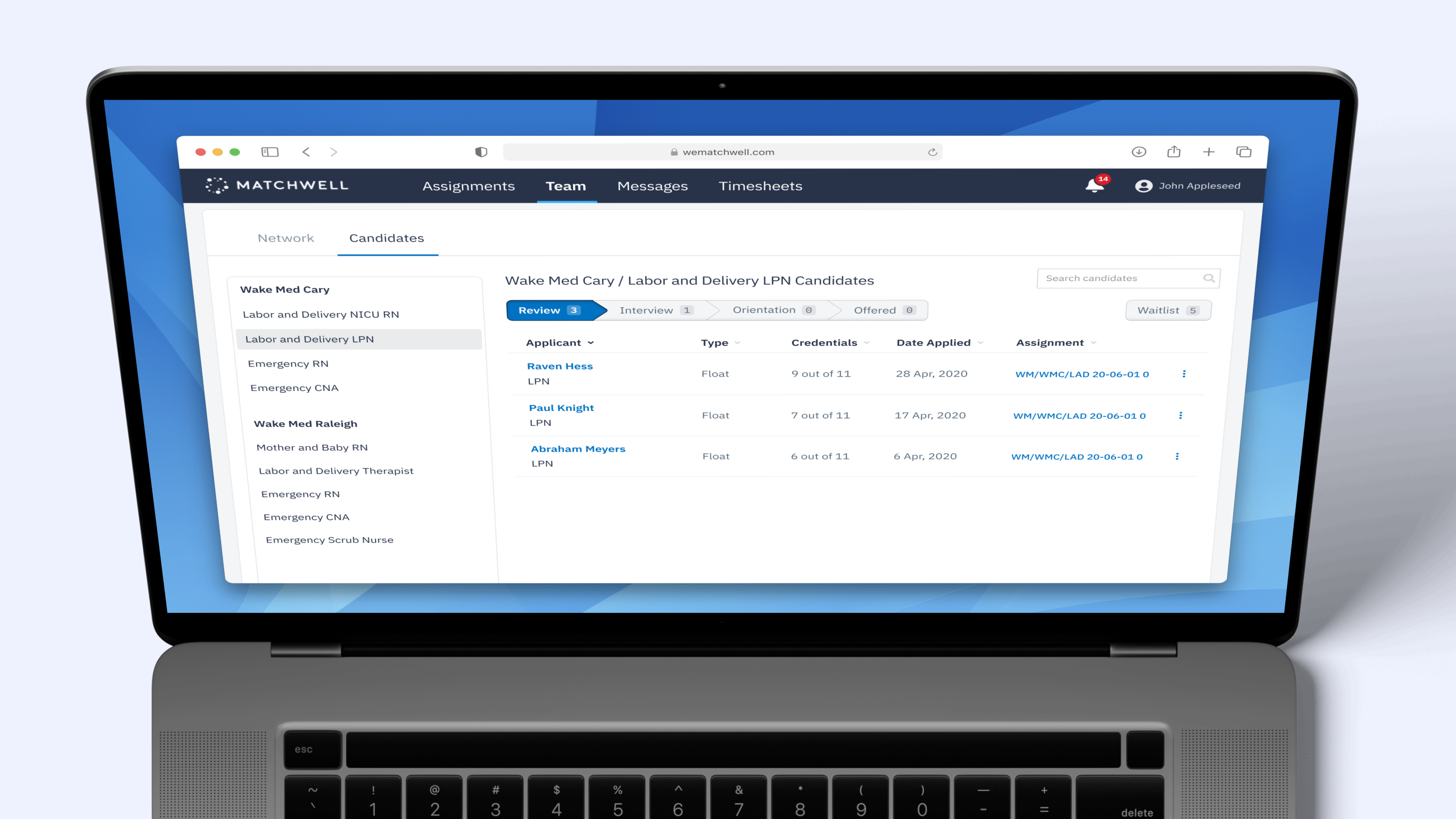The width and height of the screenshot is (1456, 819).
Task: Open Raven Hess applicant profile
Action: [x=560, y=366]
